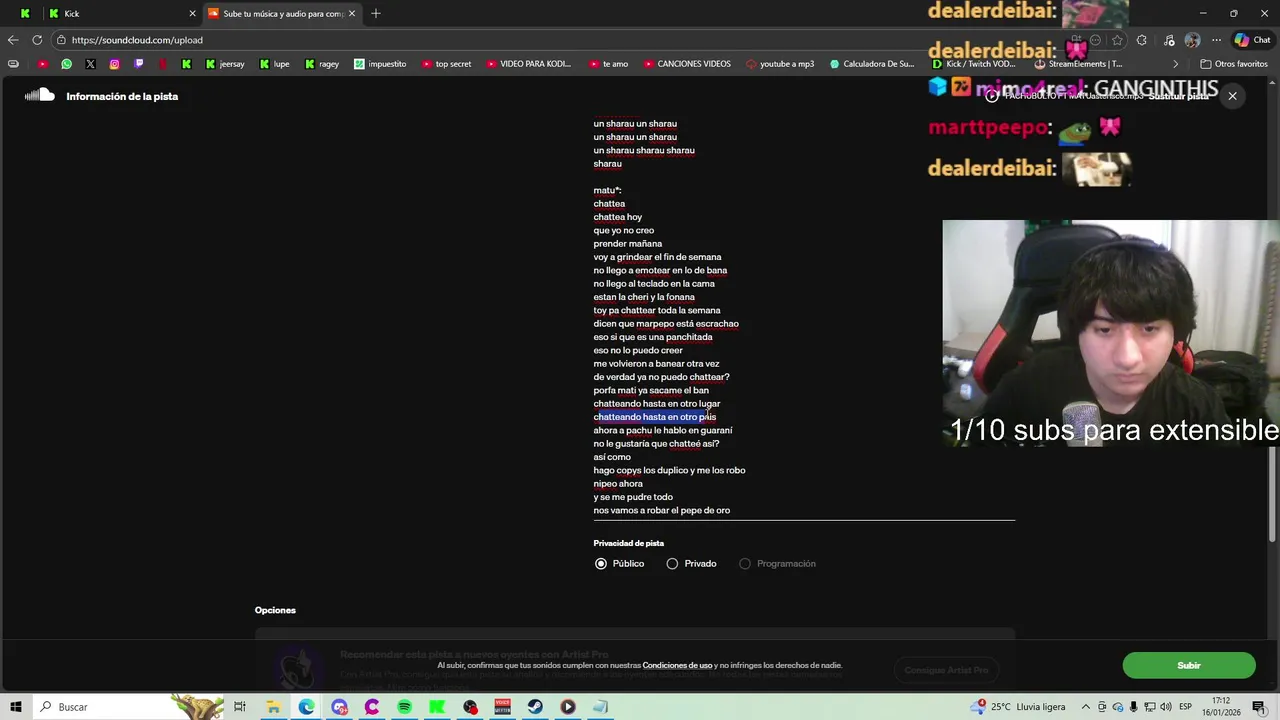
Task: Open youtube a mp3 bookmark
Action: tap(780, 64)
